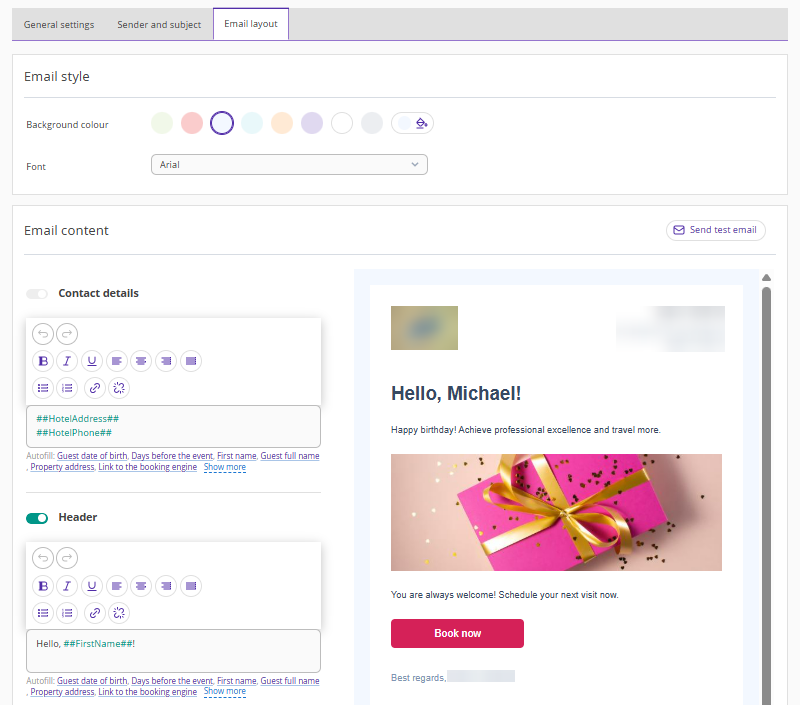Screen dimensions: 800x705
Task: Align left in Contact details editor
Action: pyautogui.click(x=116, y=361)
